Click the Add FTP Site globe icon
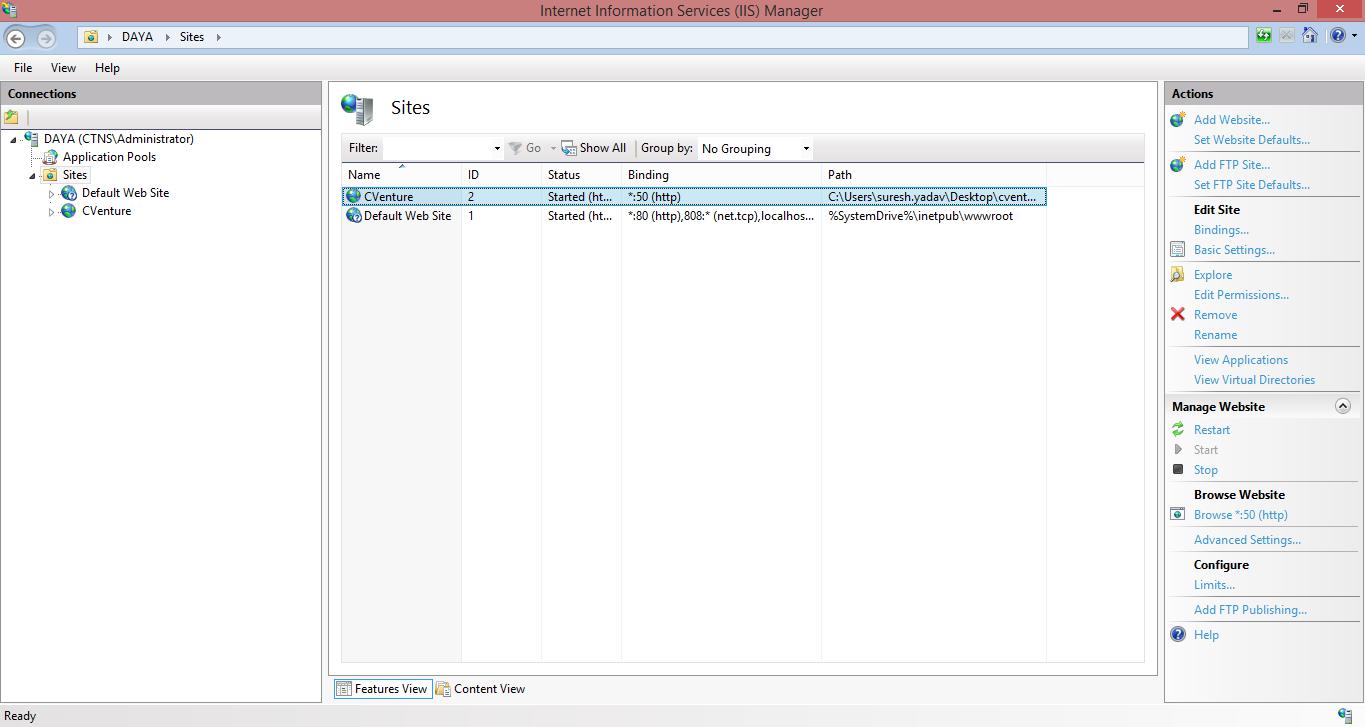The image size is (1365, 727). 1178,165
